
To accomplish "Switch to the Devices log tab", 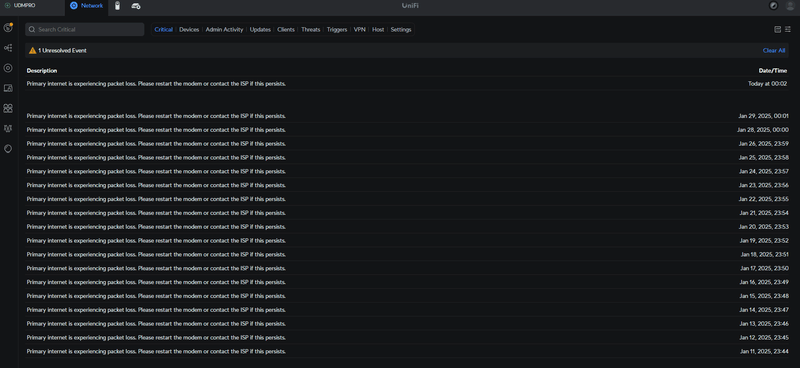I will click(x=189, y=30).
